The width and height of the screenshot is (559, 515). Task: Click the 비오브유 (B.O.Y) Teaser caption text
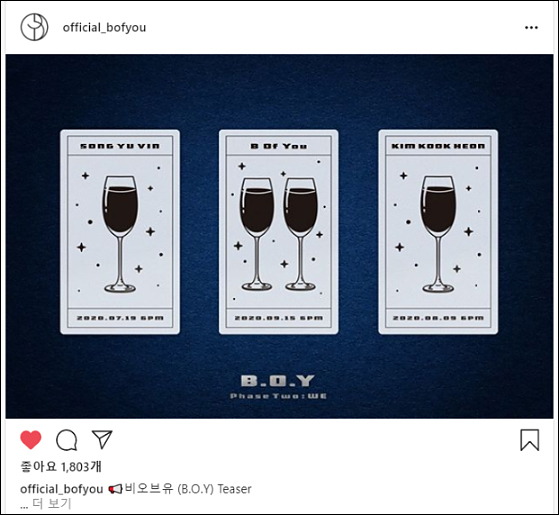point(188,489)
